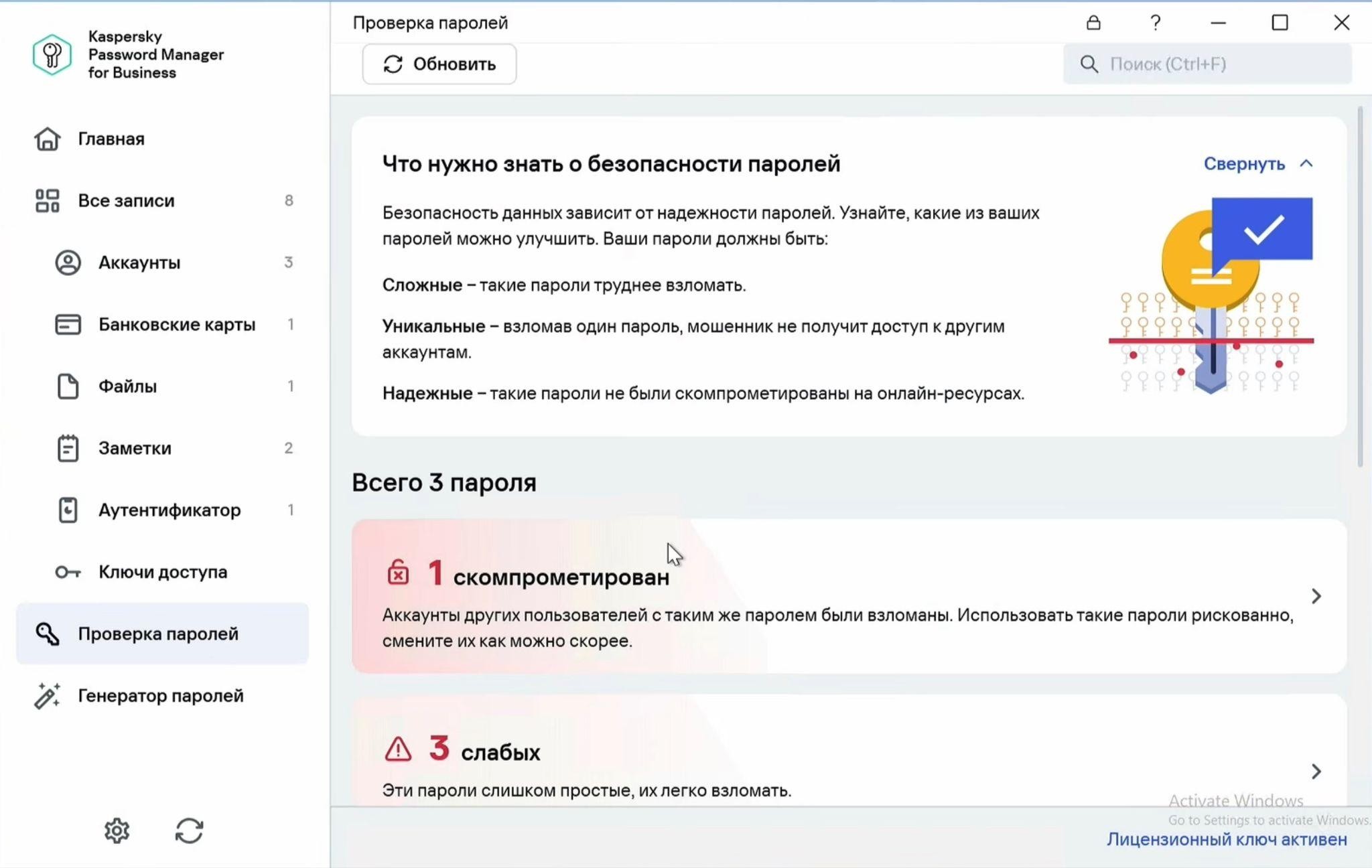Image resolution: width=1372 pixels, height=868 pixels.
Task: Click the title text Проверка паролей at top
Action: [430, 23]
